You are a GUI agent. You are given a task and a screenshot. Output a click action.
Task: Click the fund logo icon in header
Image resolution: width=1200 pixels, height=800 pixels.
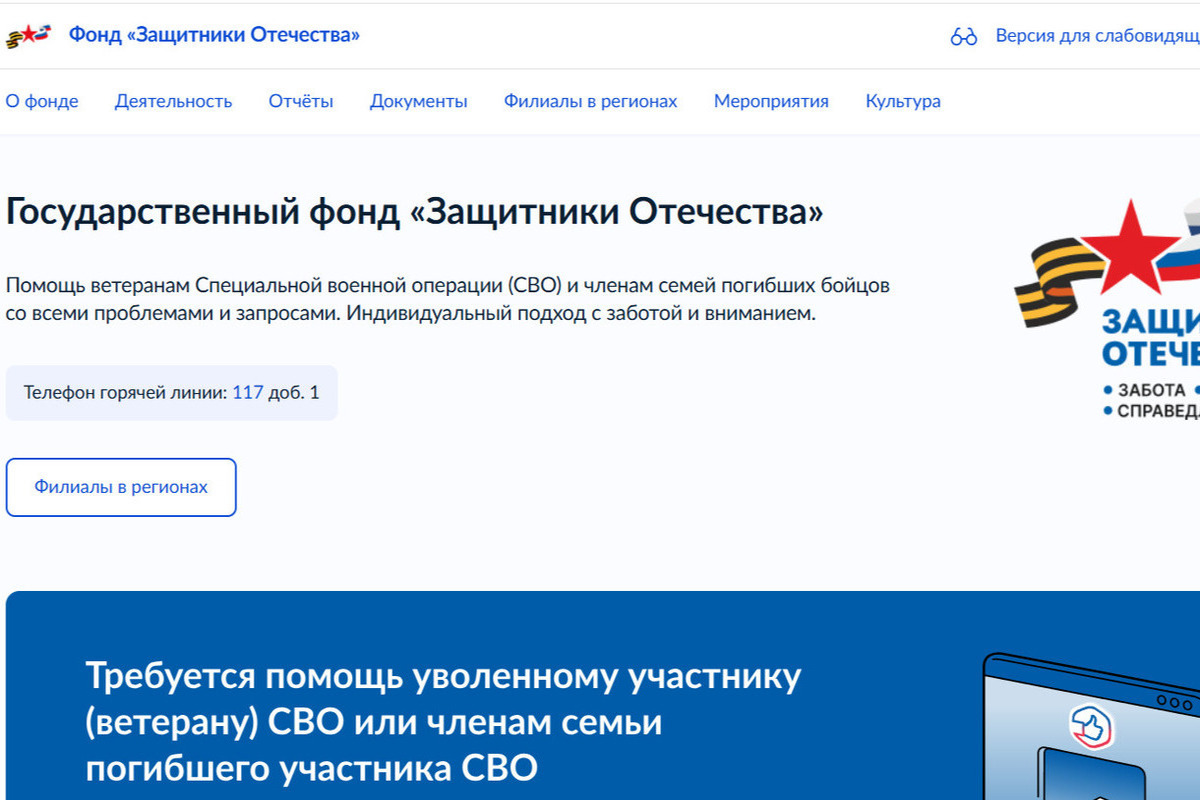tap(28, 36)
